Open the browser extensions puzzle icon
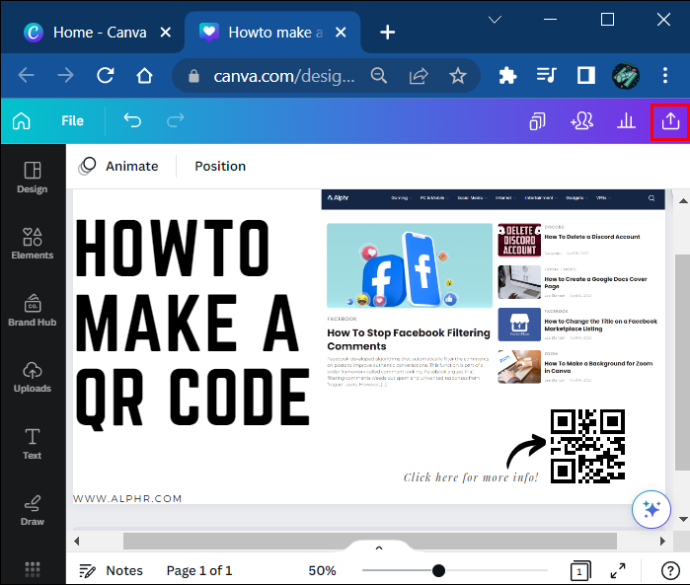Viewport: 690px width, 585px height. coord(507,76)
